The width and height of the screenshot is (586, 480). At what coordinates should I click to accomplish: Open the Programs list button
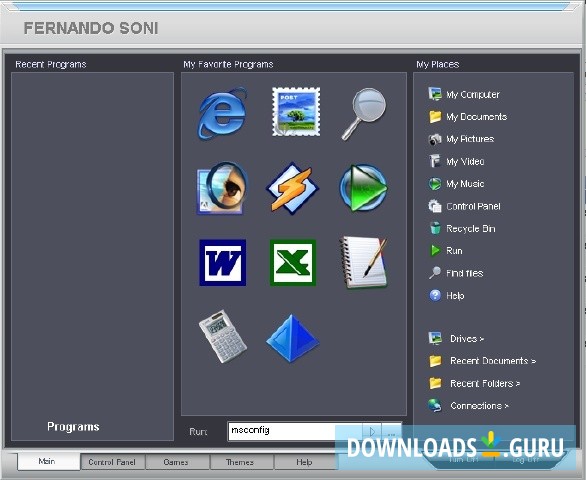point(73,427)
